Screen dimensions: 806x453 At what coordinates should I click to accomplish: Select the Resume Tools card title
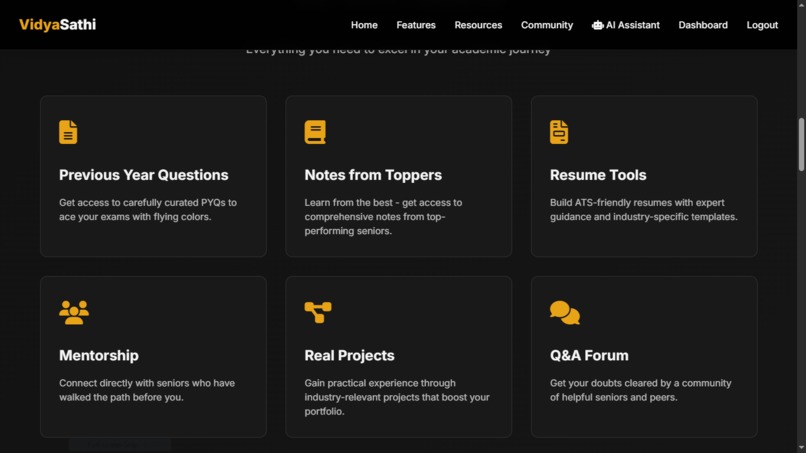598,175
